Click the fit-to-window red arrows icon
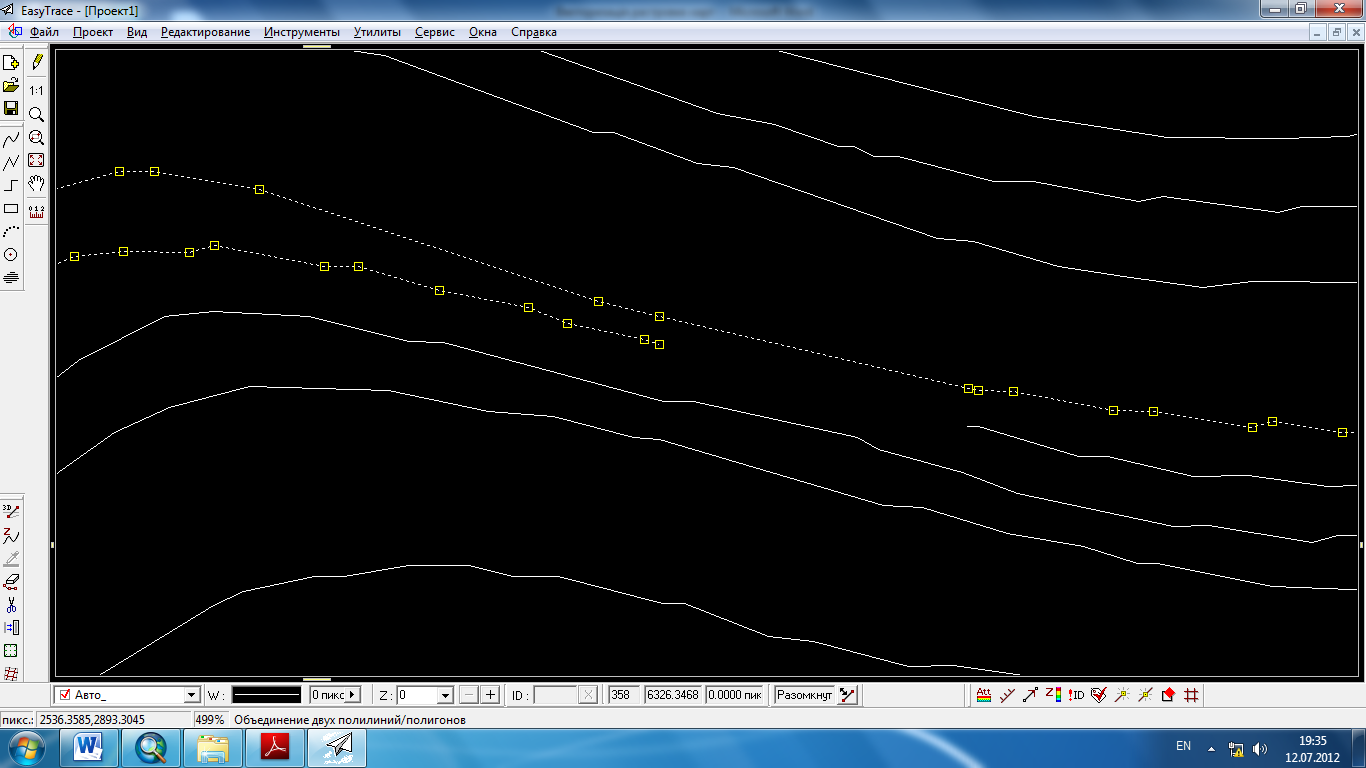The width and height of the screenshot is (1366, 768). (36, 160)
